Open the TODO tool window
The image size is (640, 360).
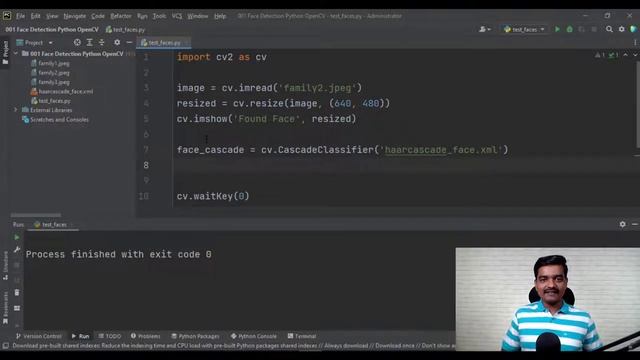click(x=109, y=336)
